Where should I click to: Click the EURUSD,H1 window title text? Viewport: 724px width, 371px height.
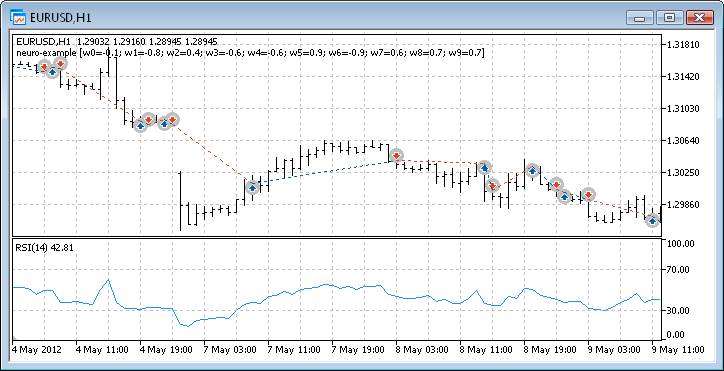tap(60, 18)
